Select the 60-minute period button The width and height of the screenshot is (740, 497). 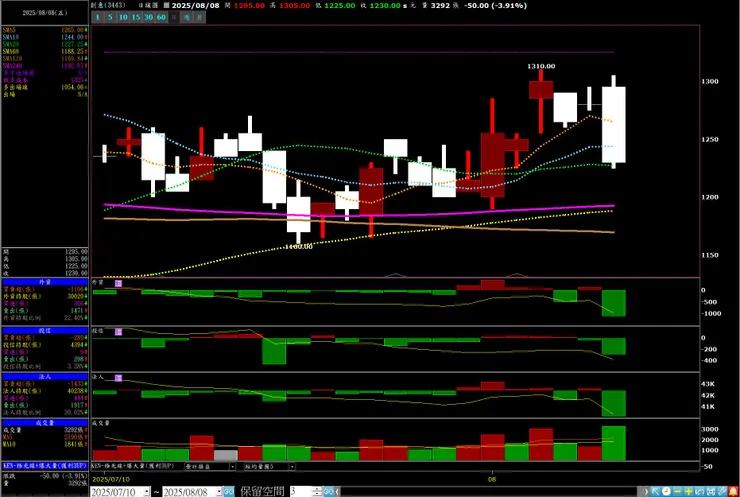[161, 17]
